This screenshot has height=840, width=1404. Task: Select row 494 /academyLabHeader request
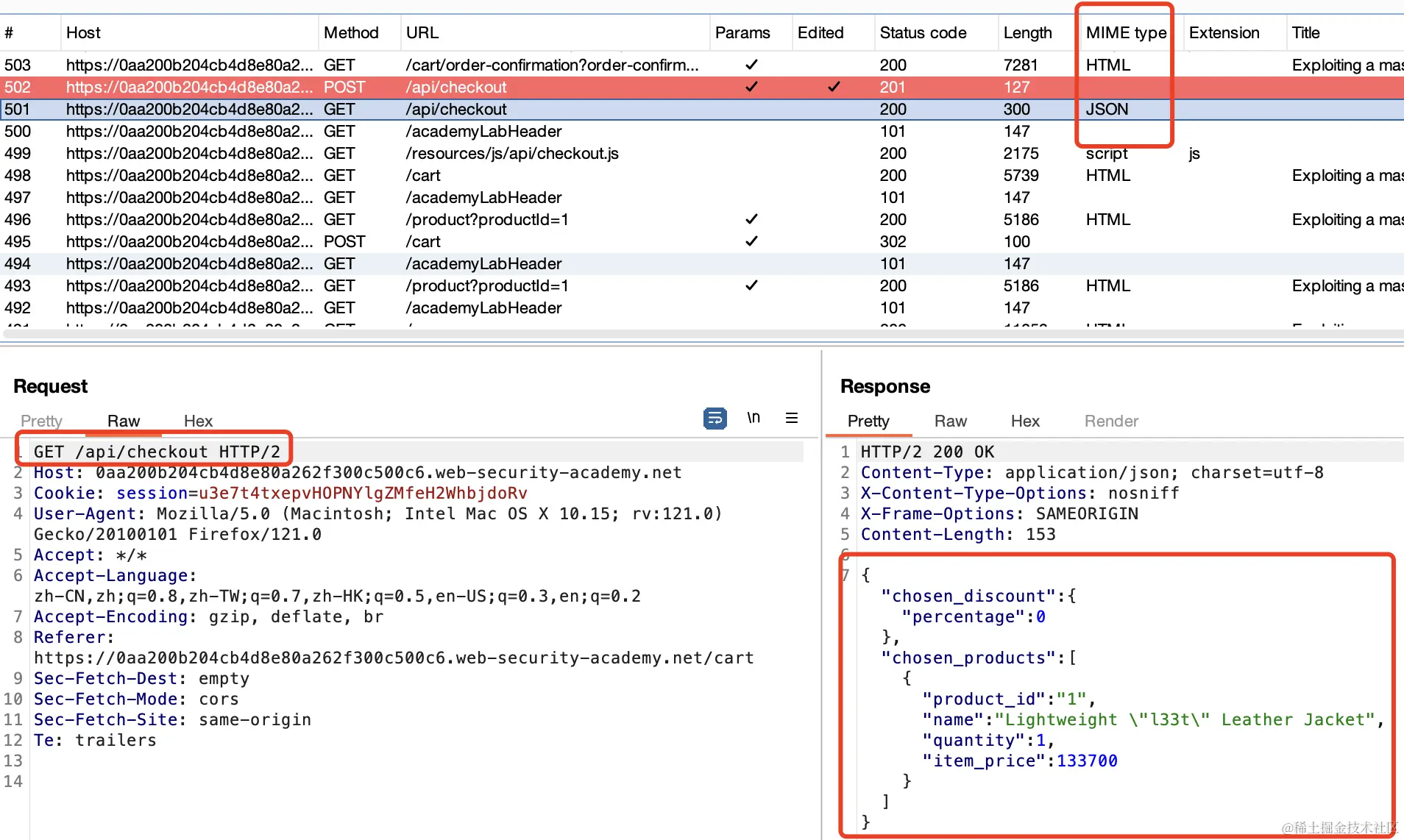(x=702, y=263)
